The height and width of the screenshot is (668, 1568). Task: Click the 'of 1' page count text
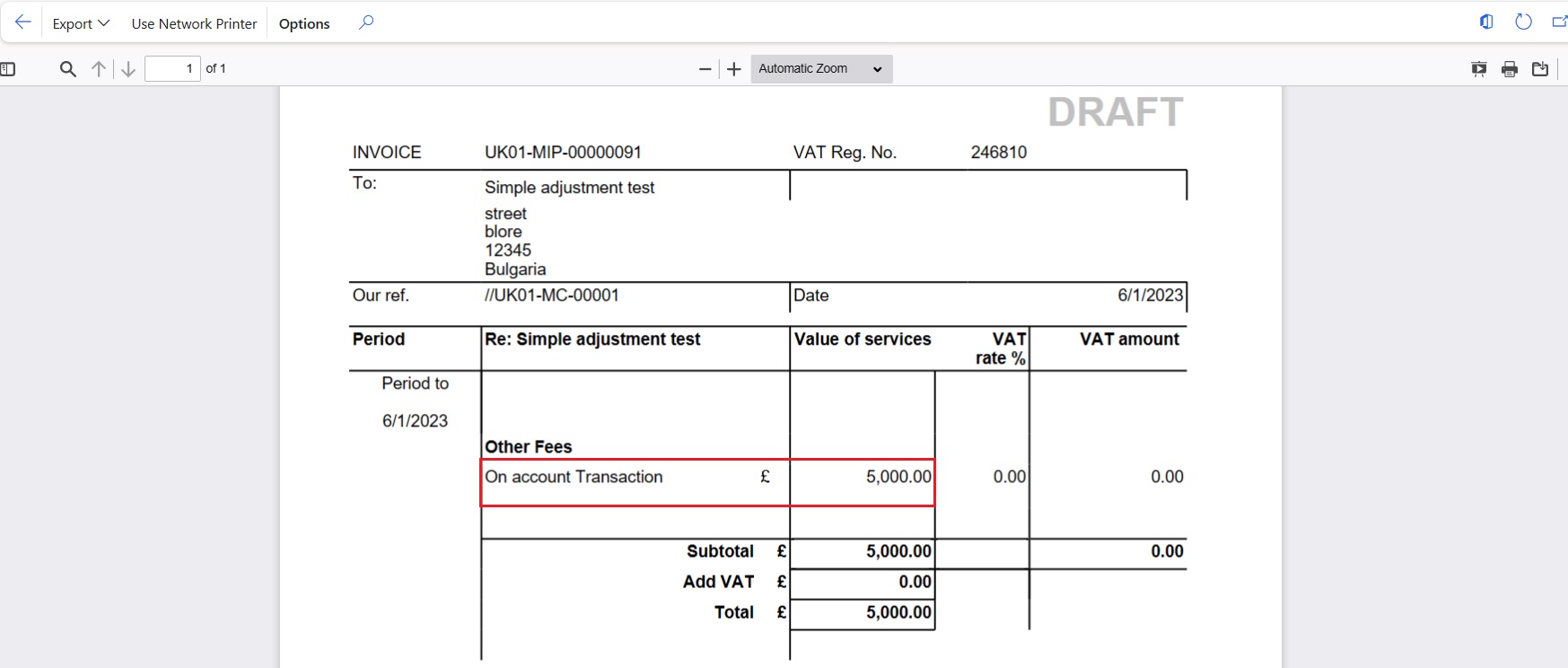215,68
